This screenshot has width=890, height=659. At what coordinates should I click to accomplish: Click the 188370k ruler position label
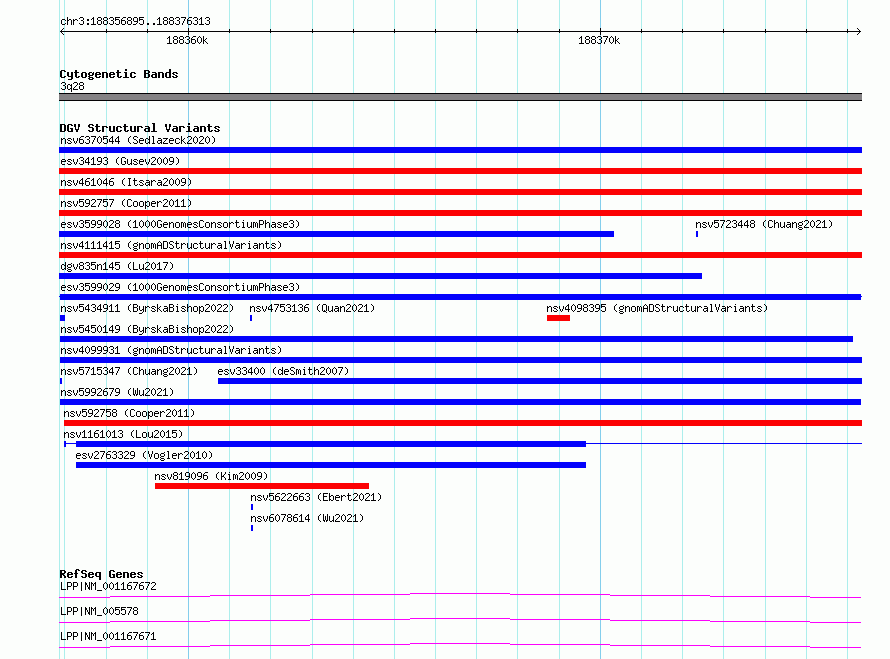(599, 40)
